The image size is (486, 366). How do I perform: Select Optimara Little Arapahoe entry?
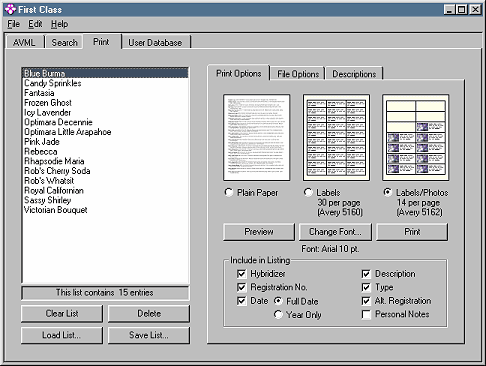pos(105,132)
